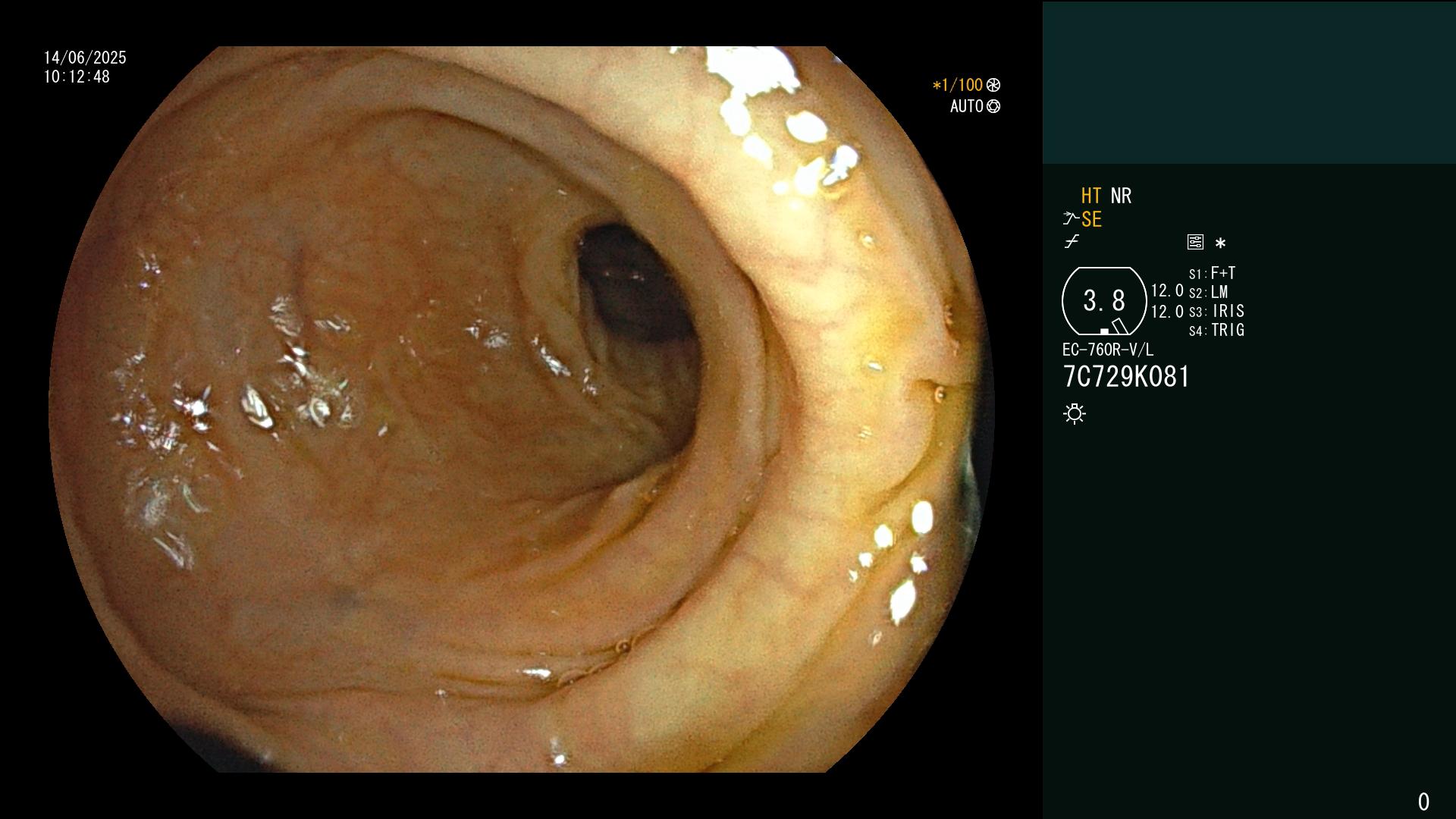Click the tone curve icon below SE
Viewport: 1456px width, 819px height.
pos(1072,242)
